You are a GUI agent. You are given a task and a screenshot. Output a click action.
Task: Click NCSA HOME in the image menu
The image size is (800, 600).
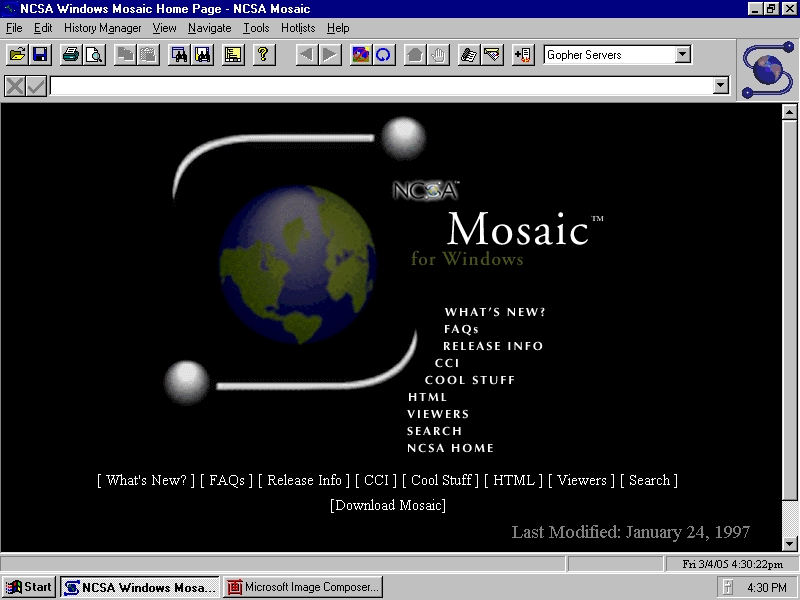(451, 448)
